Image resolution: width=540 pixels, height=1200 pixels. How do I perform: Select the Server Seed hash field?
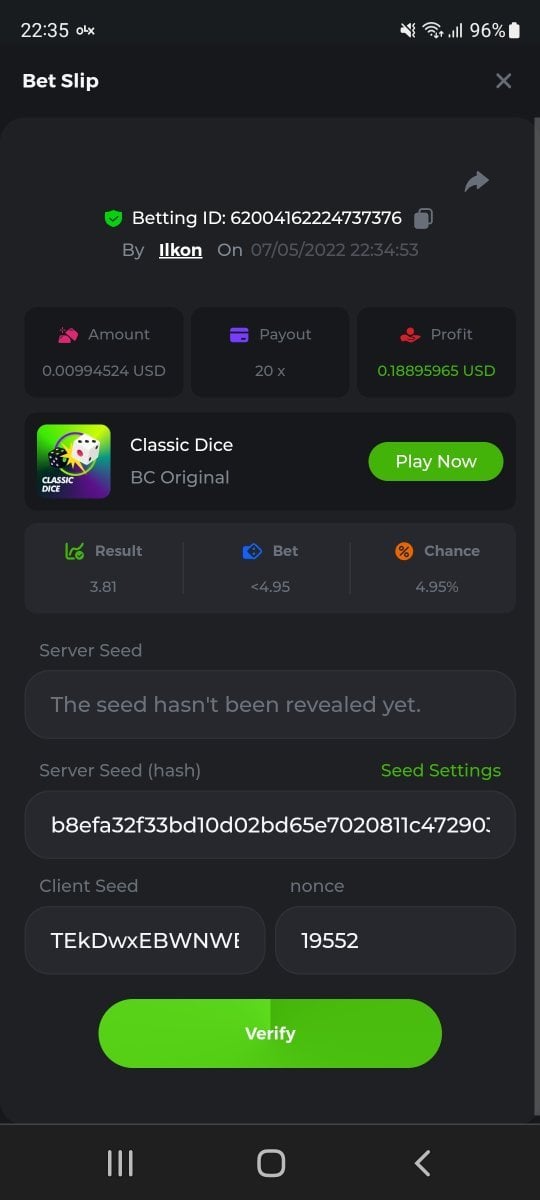(x=270, y=824)
